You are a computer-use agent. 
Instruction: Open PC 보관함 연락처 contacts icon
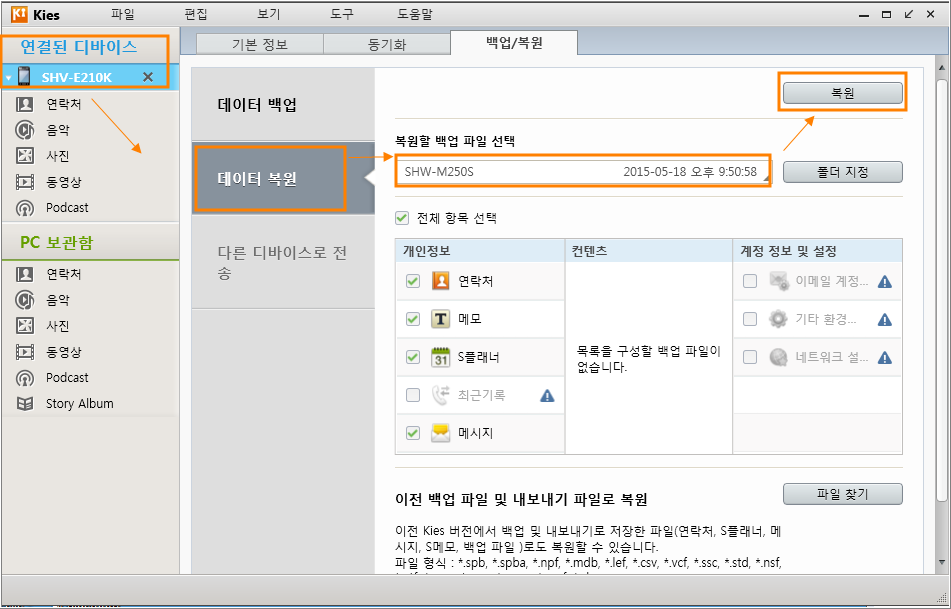point(25,274)
